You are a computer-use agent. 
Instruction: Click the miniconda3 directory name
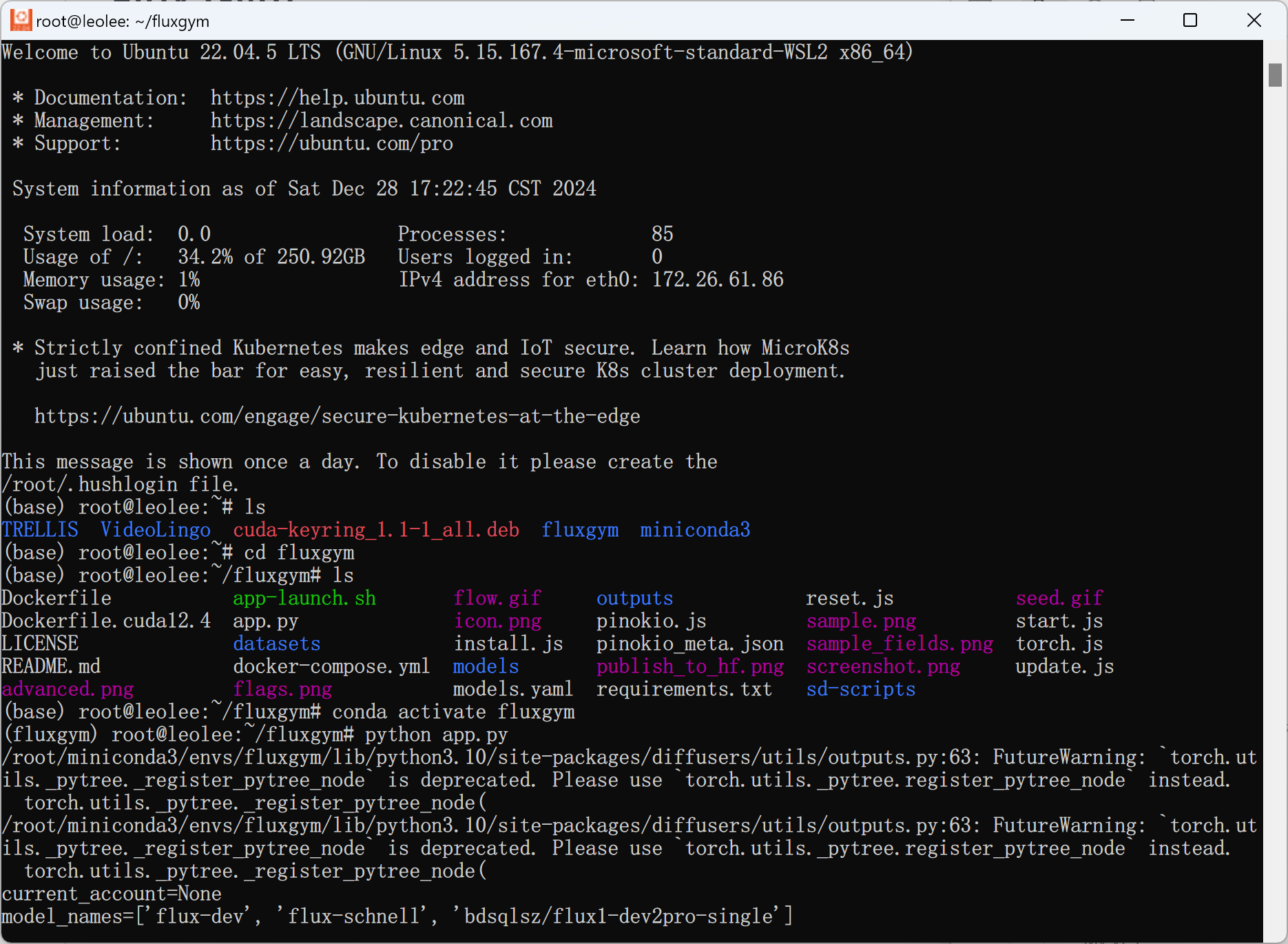695,530
